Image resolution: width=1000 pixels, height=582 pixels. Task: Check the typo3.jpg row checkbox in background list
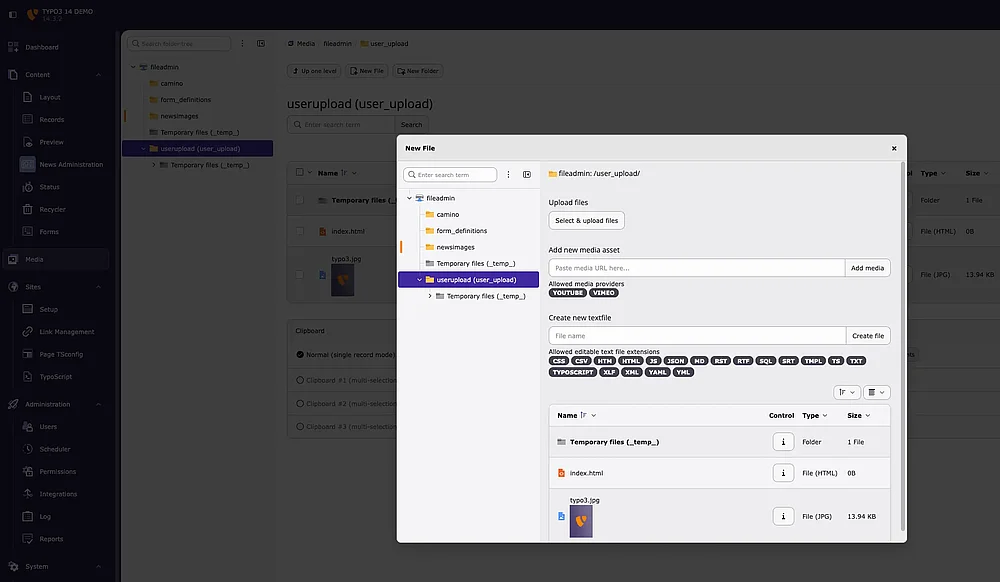click(300, 275)
